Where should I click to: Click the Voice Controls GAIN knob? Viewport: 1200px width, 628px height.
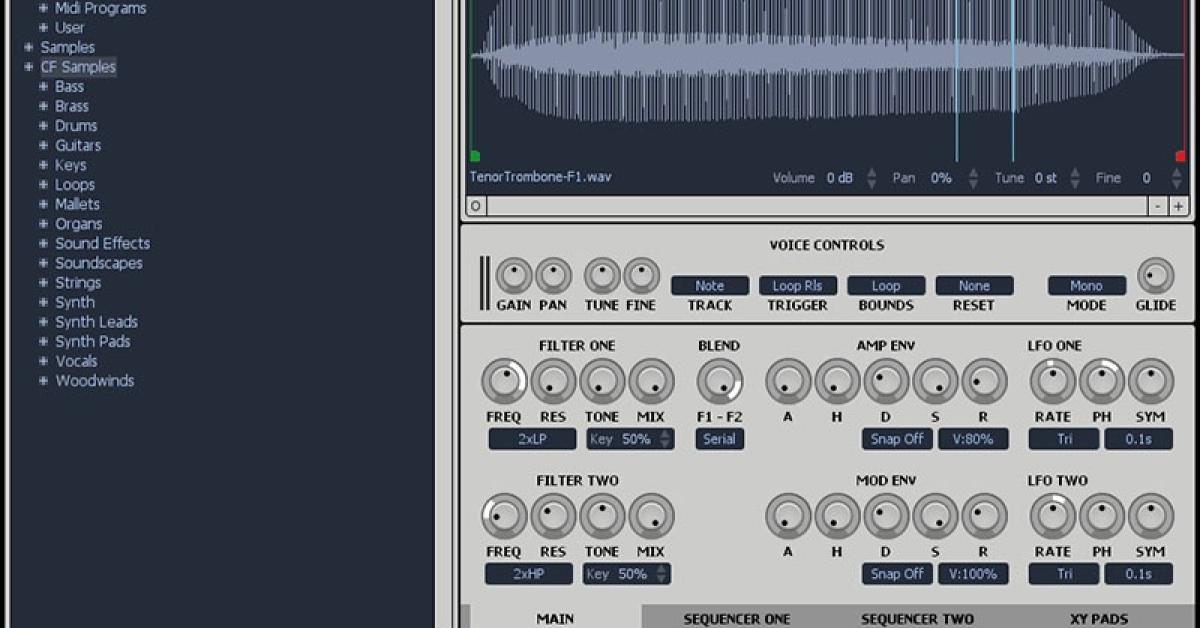[x=514, y=276]
